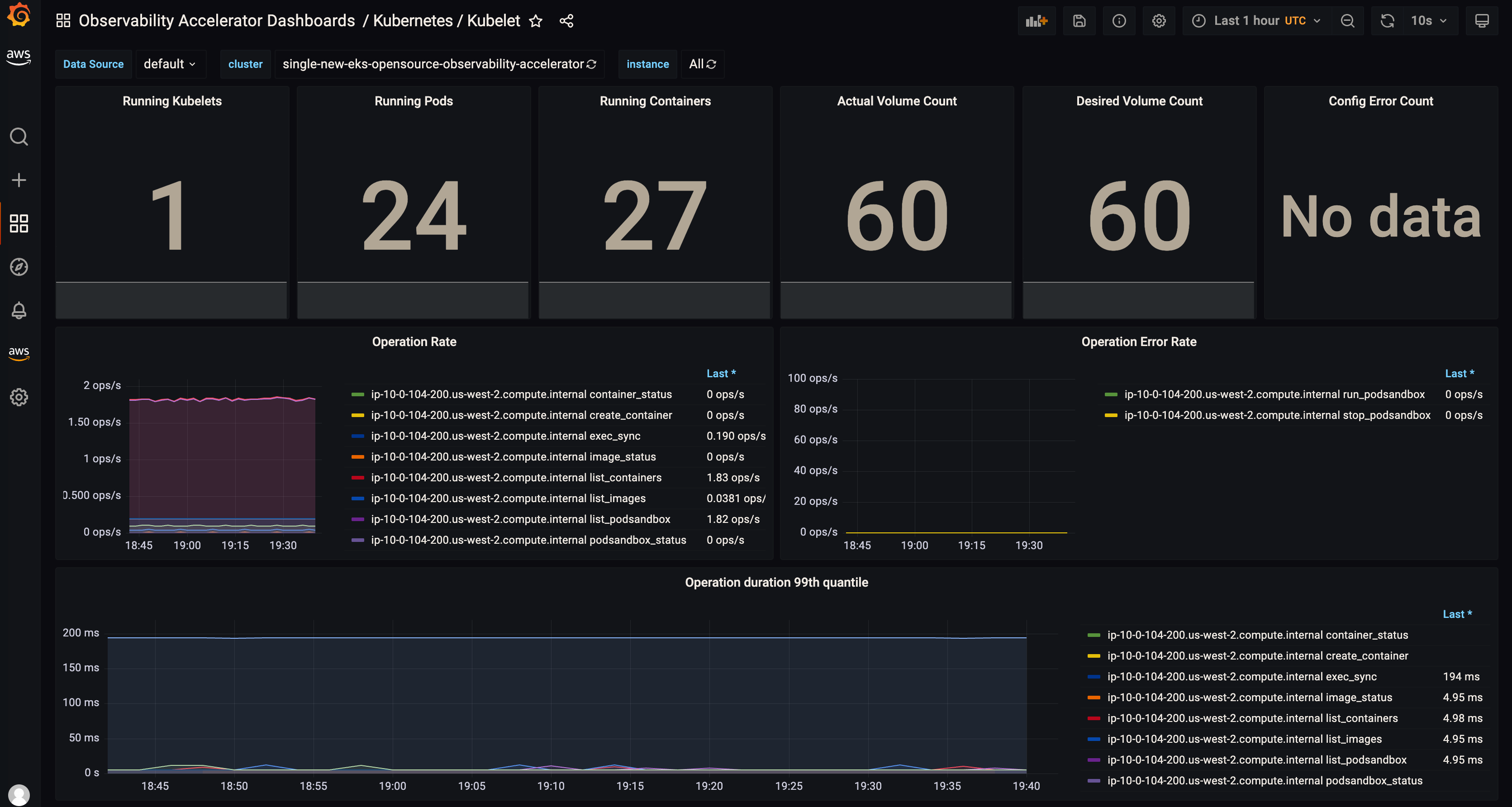Screen dimensions: 1512x807
Task: Open the Operation Rate panel title menu
Action: coord(414,342)
